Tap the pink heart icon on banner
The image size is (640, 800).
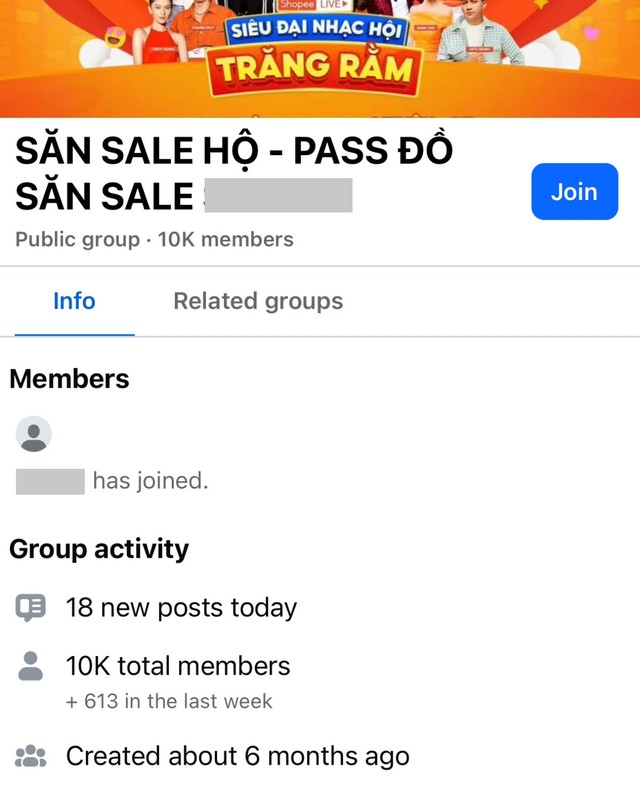pos(591,33)
